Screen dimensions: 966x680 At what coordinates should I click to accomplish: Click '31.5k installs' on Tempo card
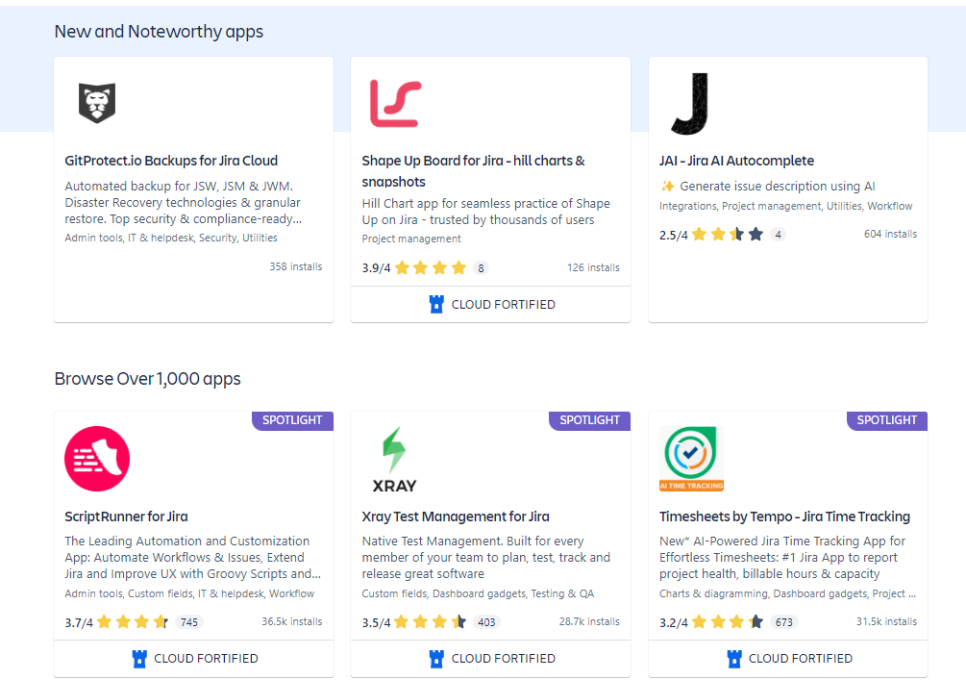point(887,621)
